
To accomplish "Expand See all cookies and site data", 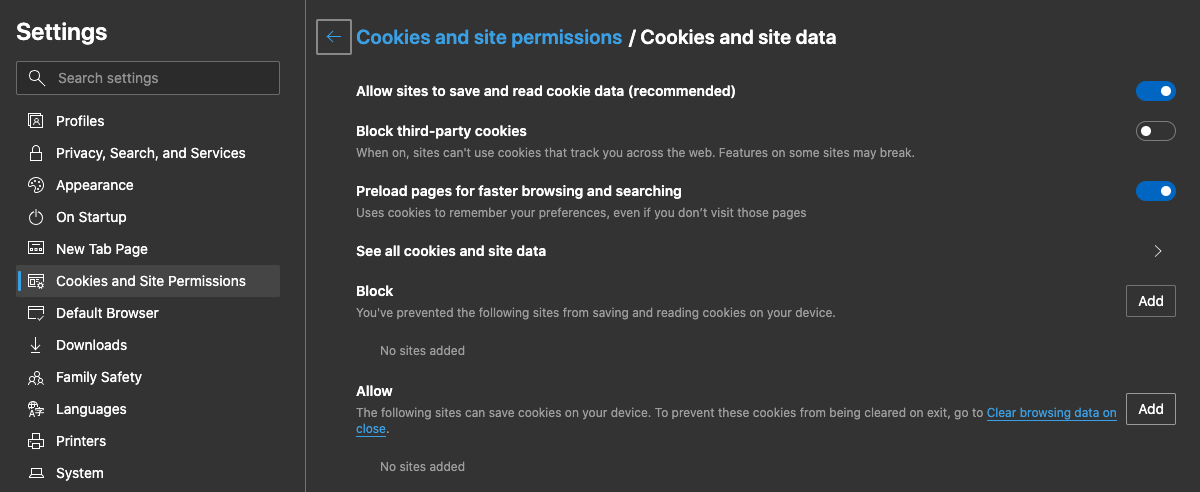I will 1158,251.
